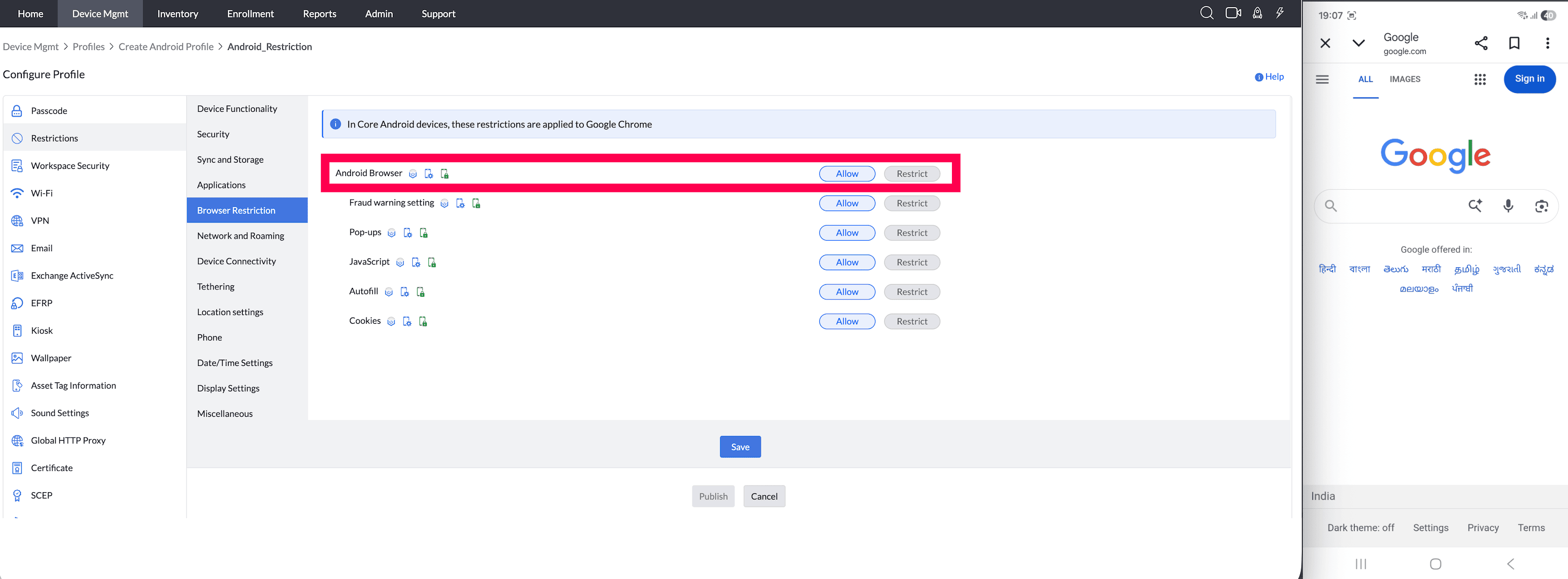
Task: Set JavaScript option to Restrict
Action: click(x=911, y=262)
